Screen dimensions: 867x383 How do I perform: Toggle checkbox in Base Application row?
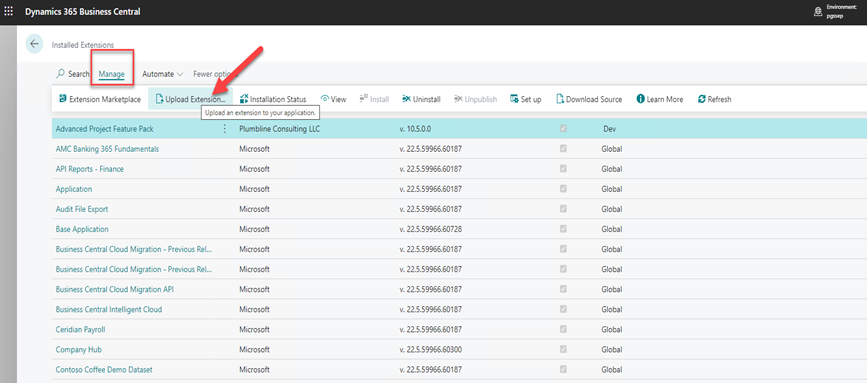(563, 229)
